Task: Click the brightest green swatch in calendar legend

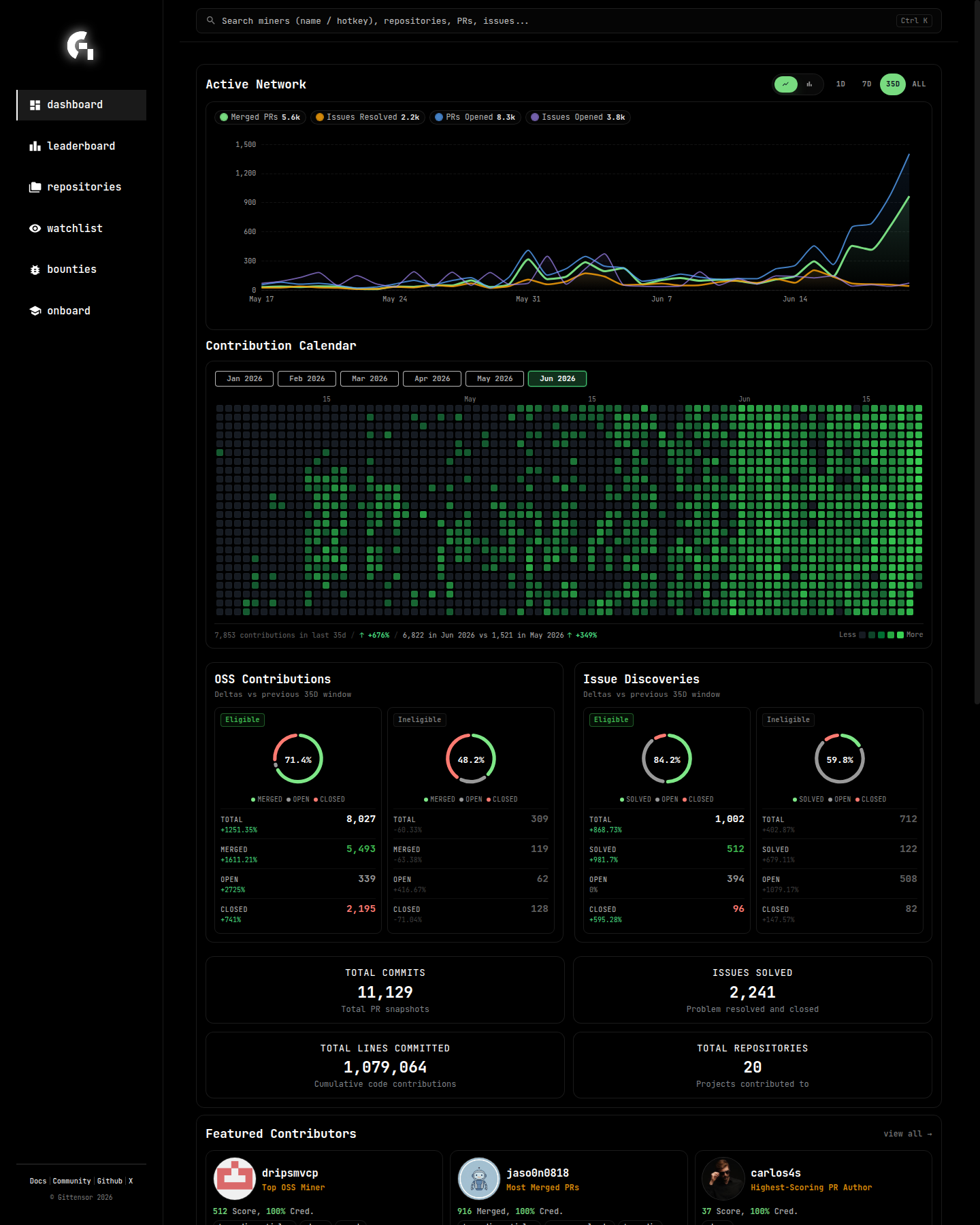Action: [900, 635]
